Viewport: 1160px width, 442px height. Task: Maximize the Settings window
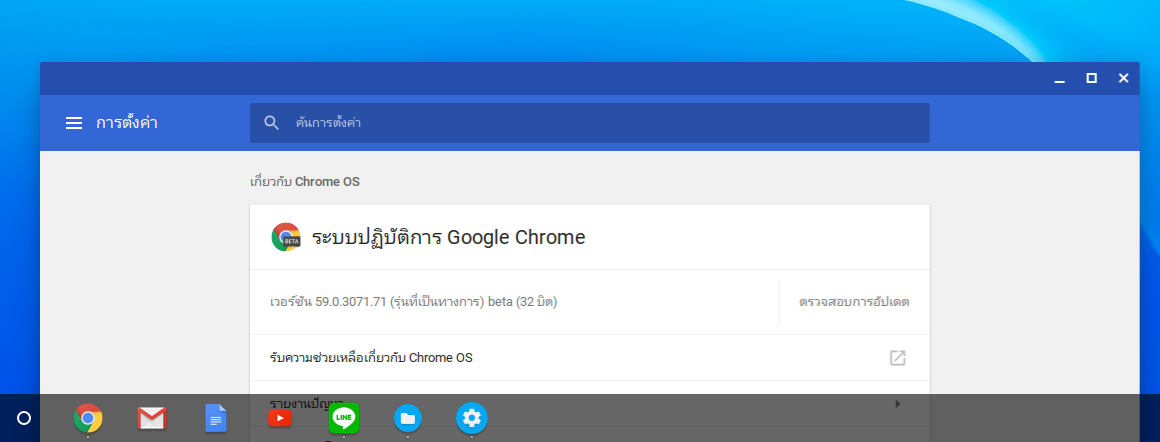coord(1091,78)
